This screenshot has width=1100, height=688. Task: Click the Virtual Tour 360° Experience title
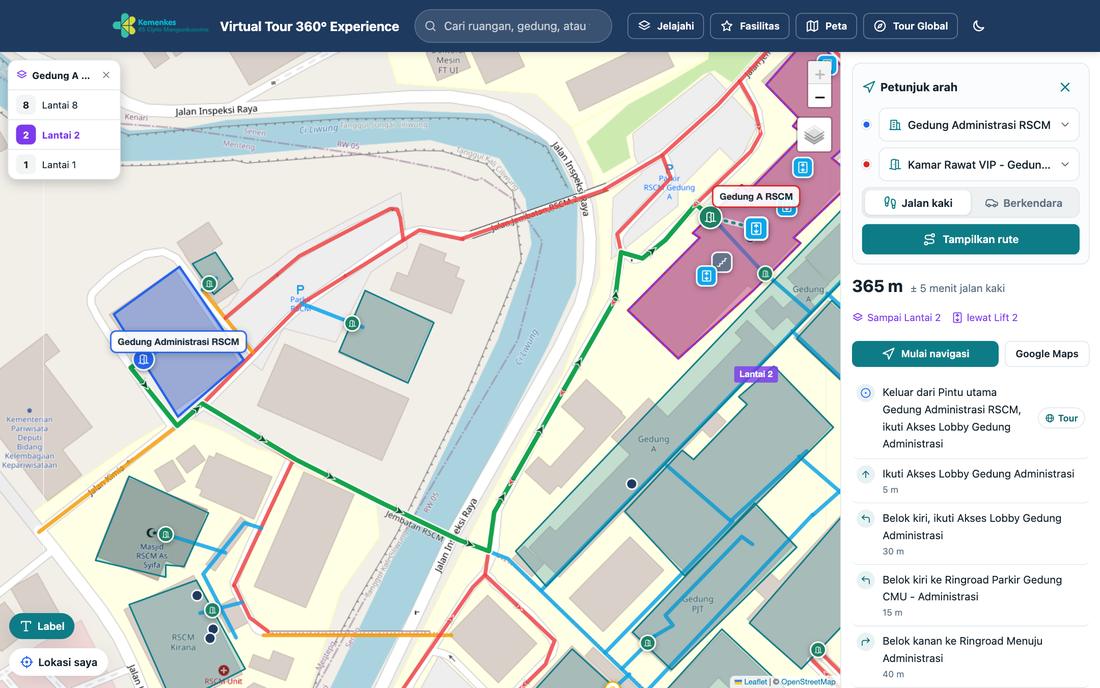click(x=309, y=27)
